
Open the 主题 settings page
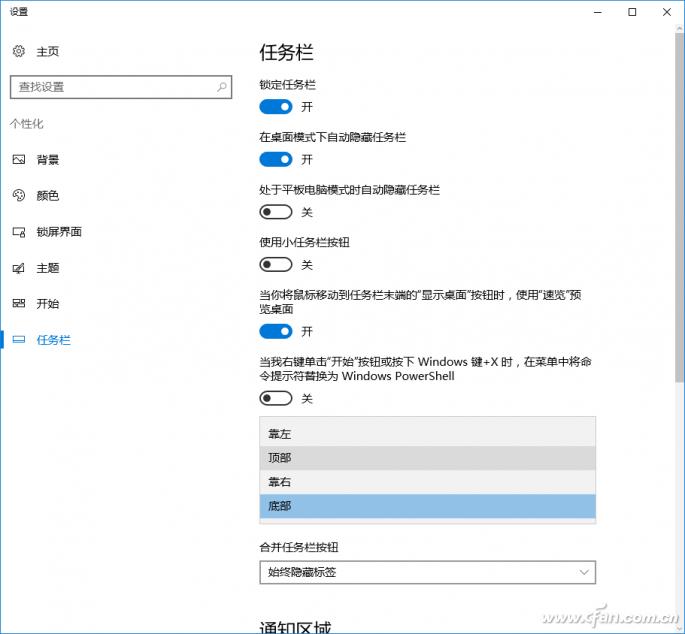point(48,268)
